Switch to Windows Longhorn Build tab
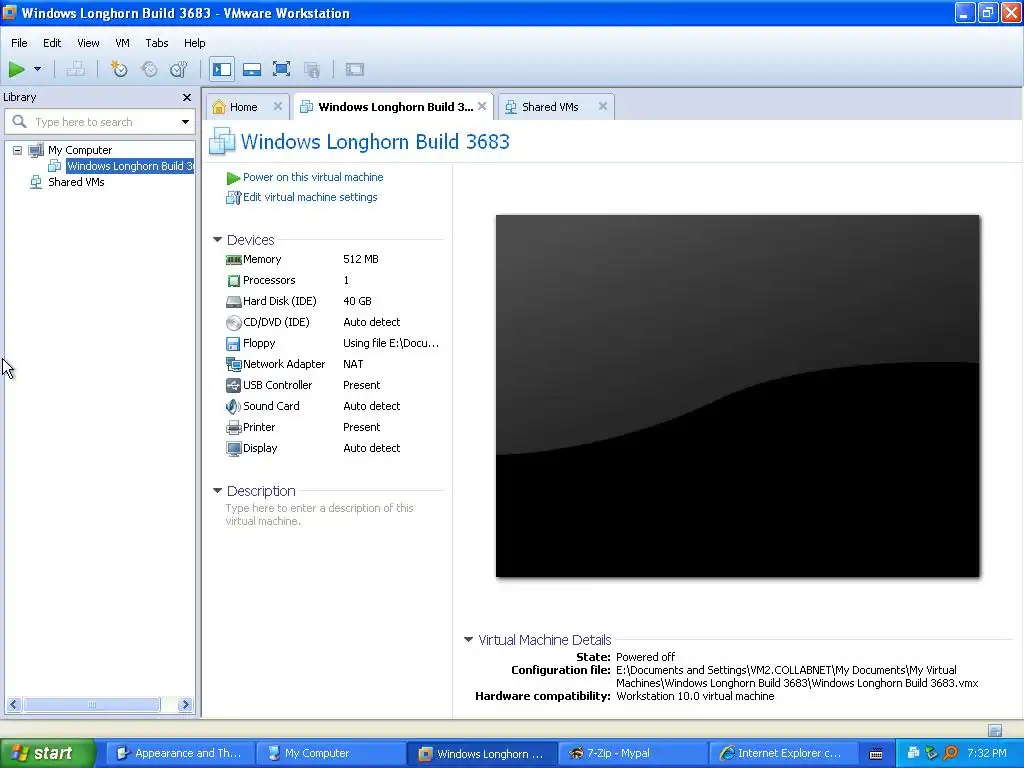 [x=395, y=107]
